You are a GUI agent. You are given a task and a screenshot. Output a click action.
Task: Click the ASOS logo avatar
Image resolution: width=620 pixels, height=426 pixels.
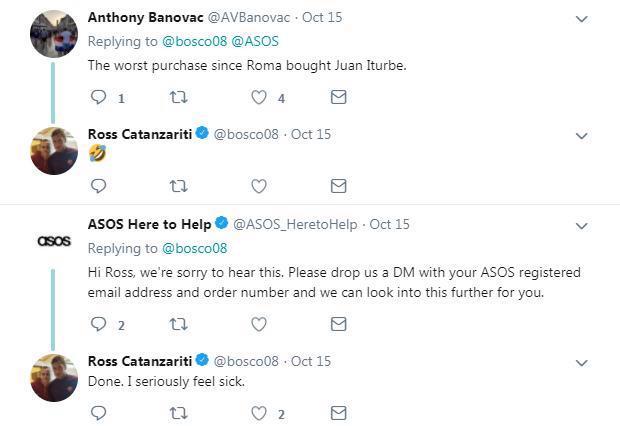[x=54, y=241]
